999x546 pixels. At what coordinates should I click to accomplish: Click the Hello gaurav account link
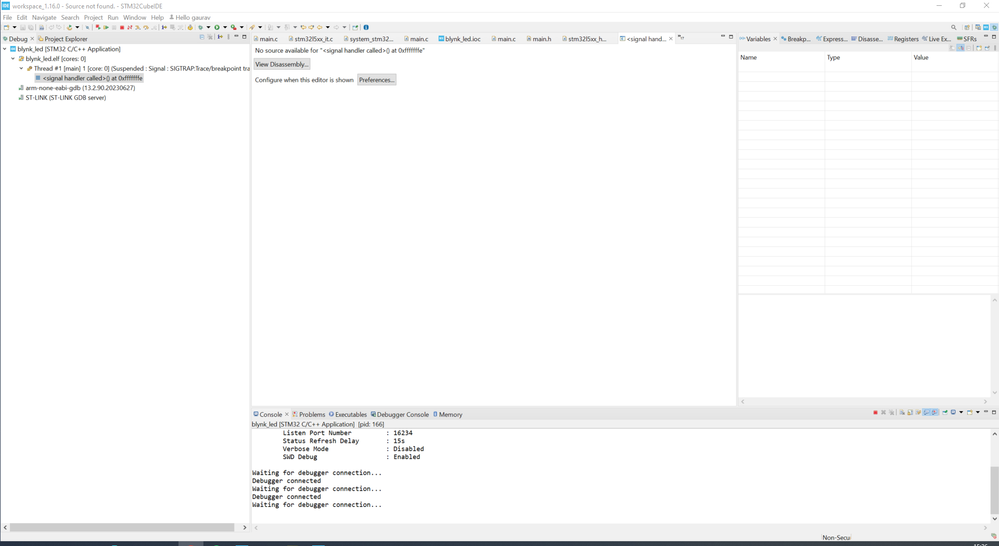189,17
